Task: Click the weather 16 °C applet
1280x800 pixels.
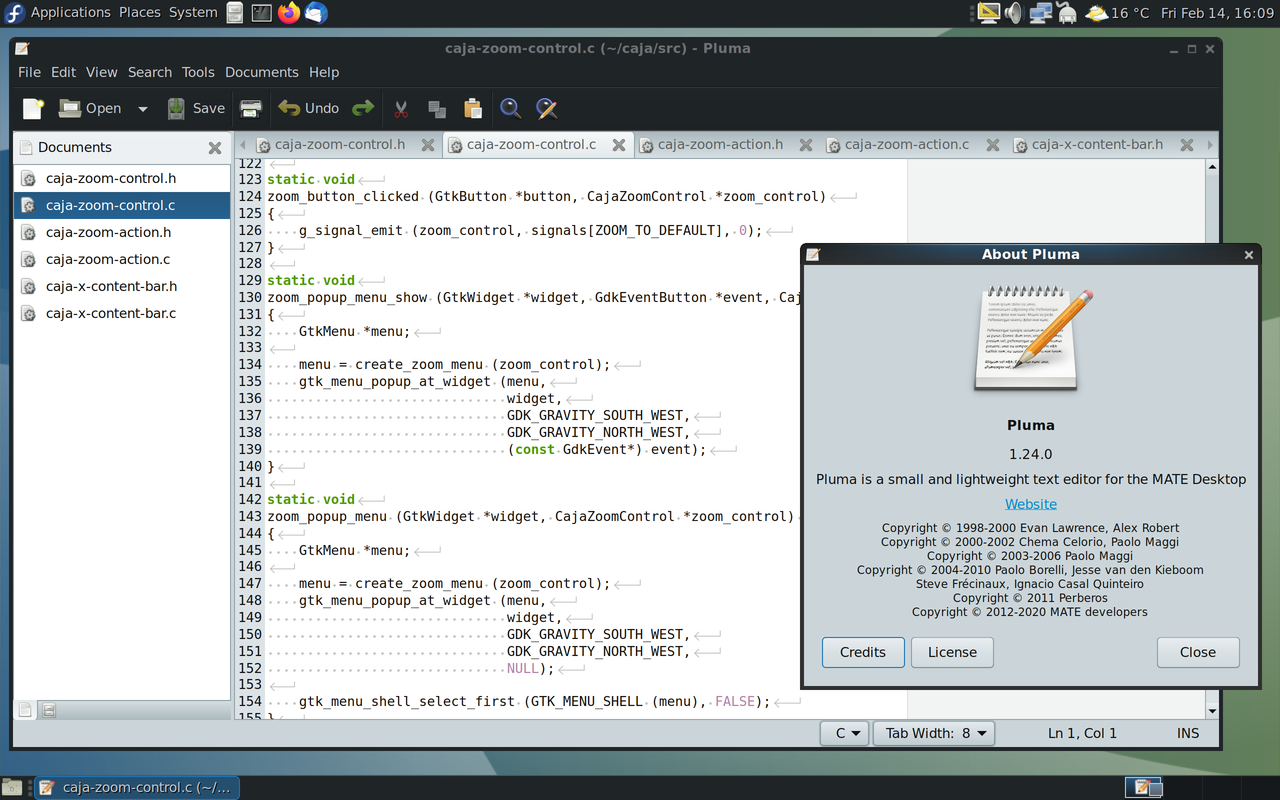Action: coord(1117,13)
